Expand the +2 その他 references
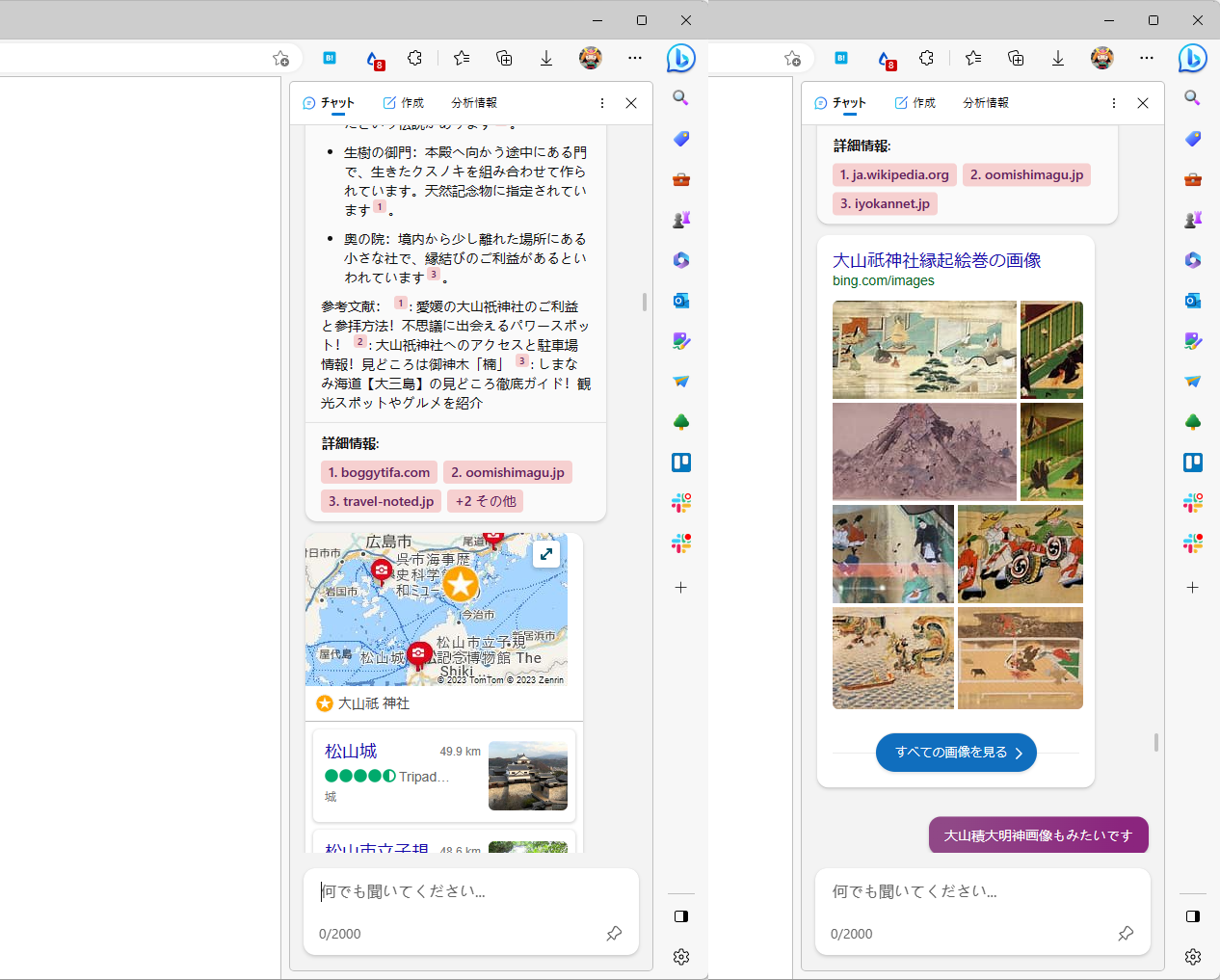 click(485, 501)
